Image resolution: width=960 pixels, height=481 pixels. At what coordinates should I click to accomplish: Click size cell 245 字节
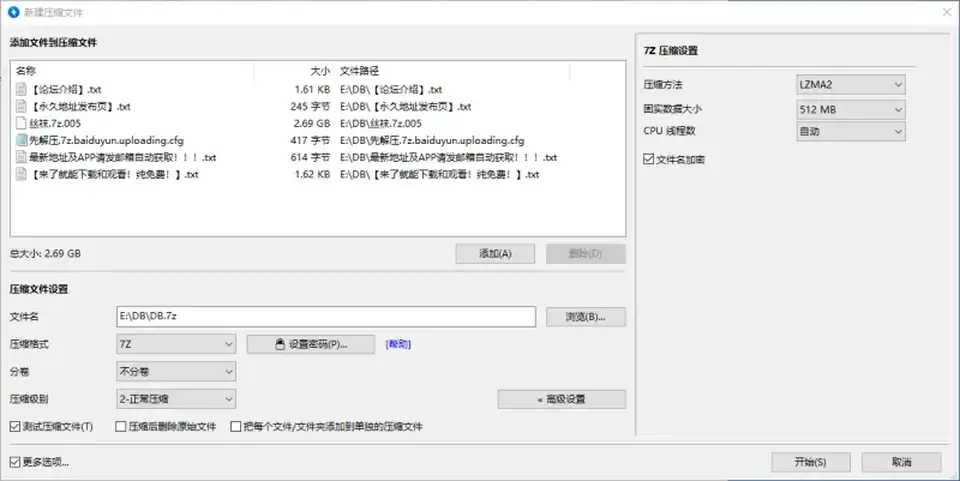coord(310,106)
